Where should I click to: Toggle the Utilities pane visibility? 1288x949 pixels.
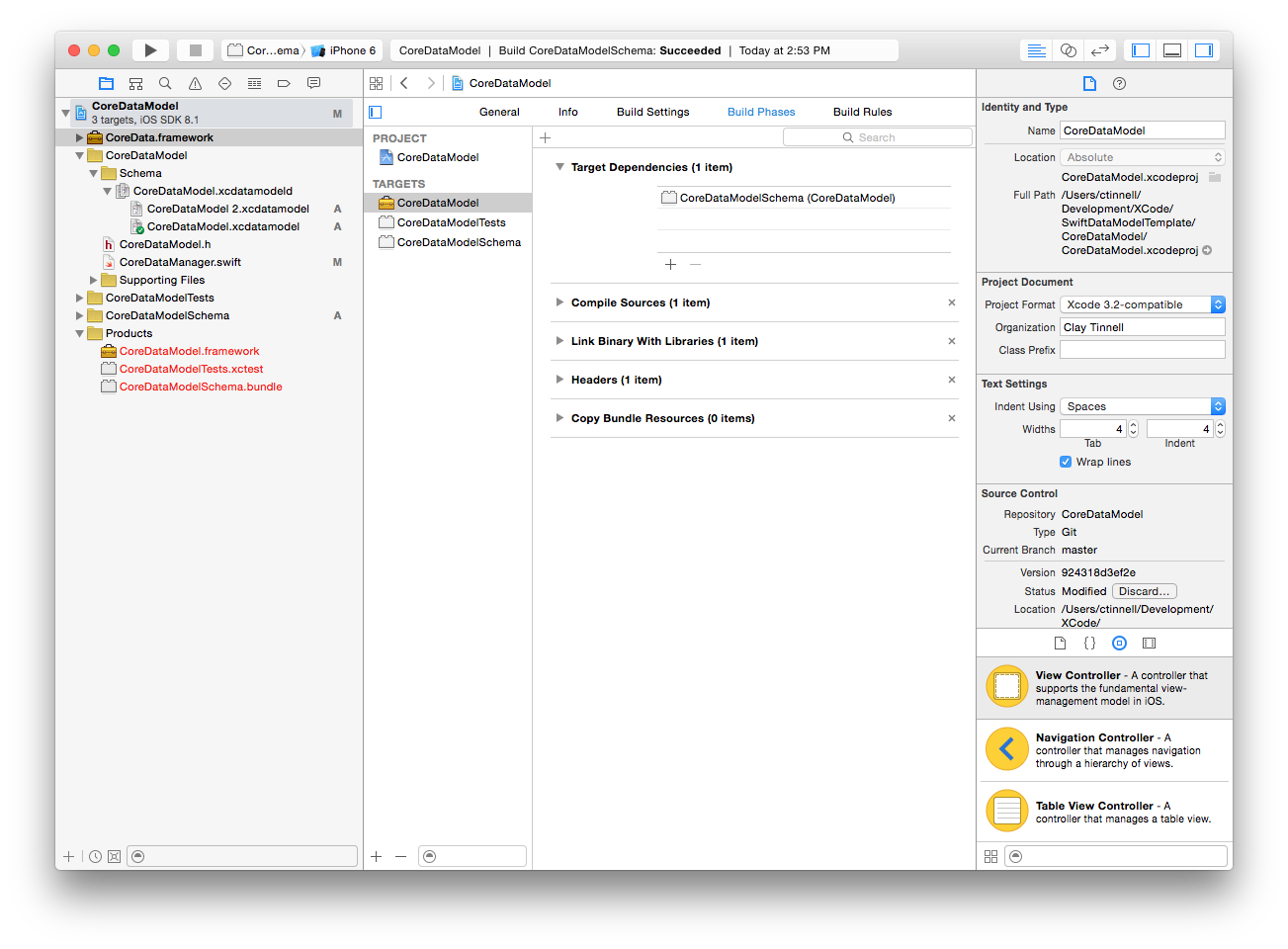[x=1204, y=50]
